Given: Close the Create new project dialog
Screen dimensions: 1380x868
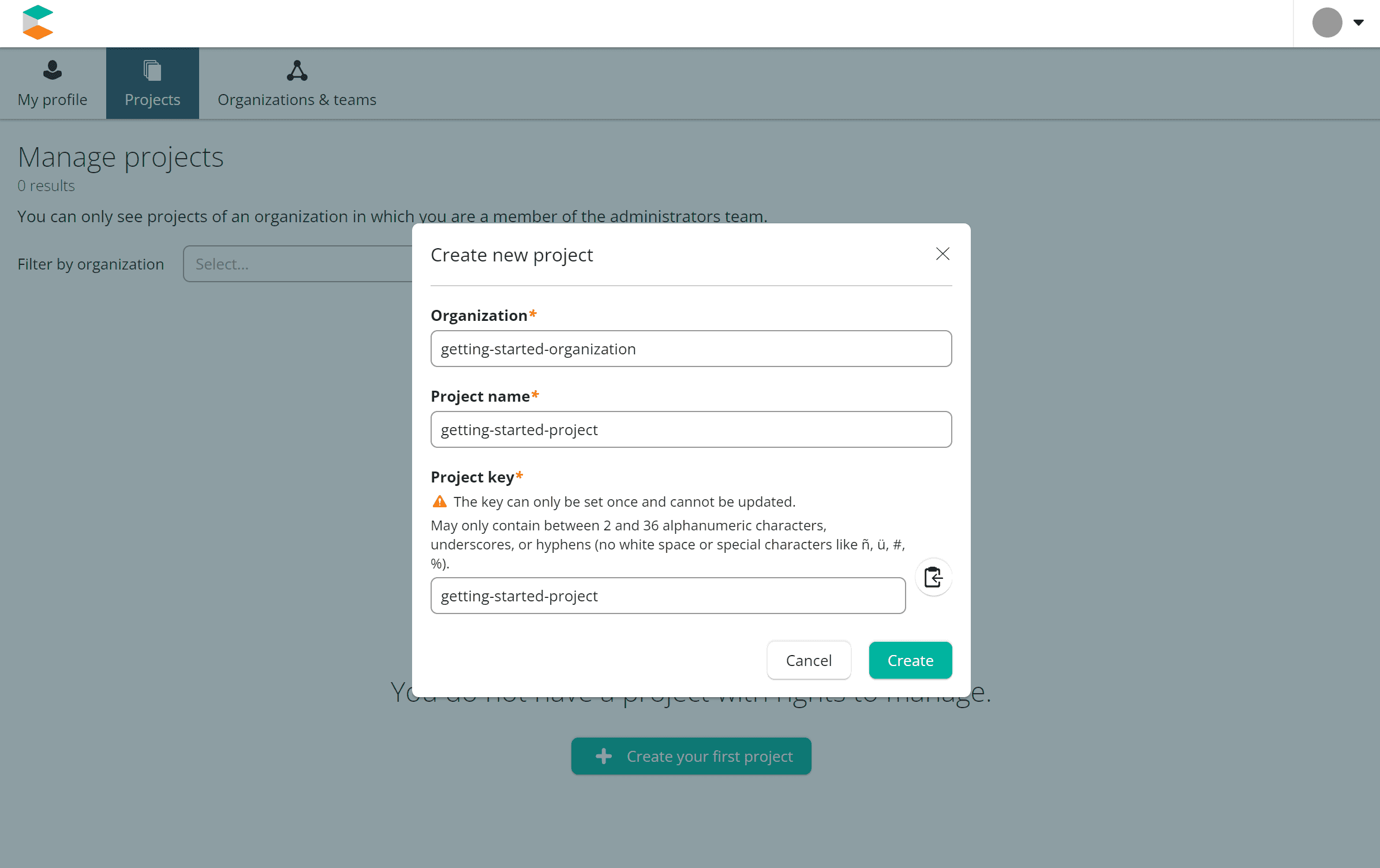Looking at the screenshot, I should (x=943, y=254).
